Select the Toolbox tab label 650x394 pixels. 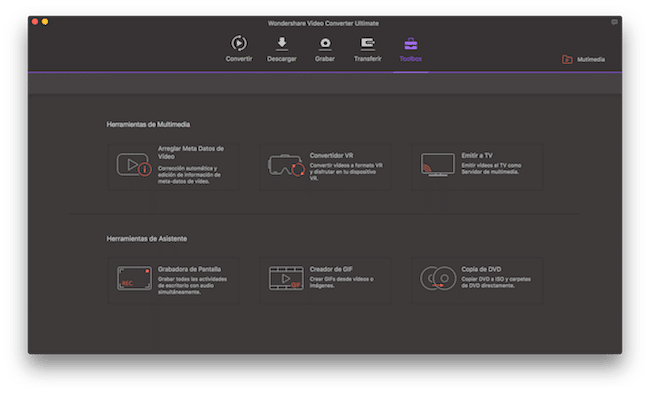(411, 59)
